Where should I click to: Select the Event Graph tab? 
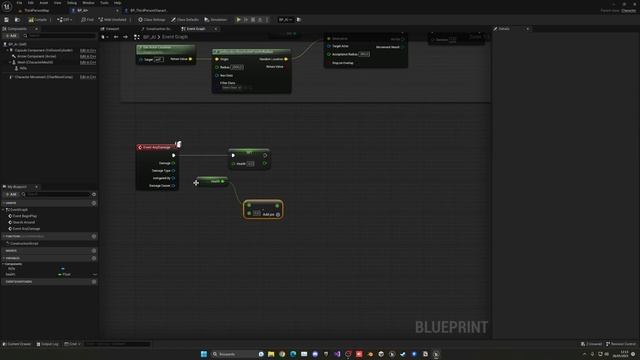(194, 29)
